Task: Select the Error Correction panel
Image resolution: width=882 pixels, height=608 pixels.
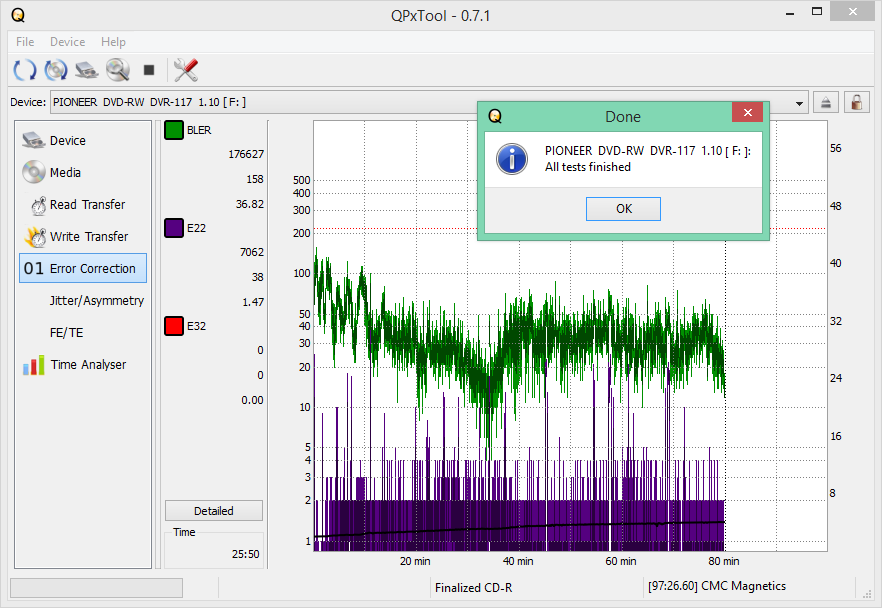Action: (x=83, y=268)
